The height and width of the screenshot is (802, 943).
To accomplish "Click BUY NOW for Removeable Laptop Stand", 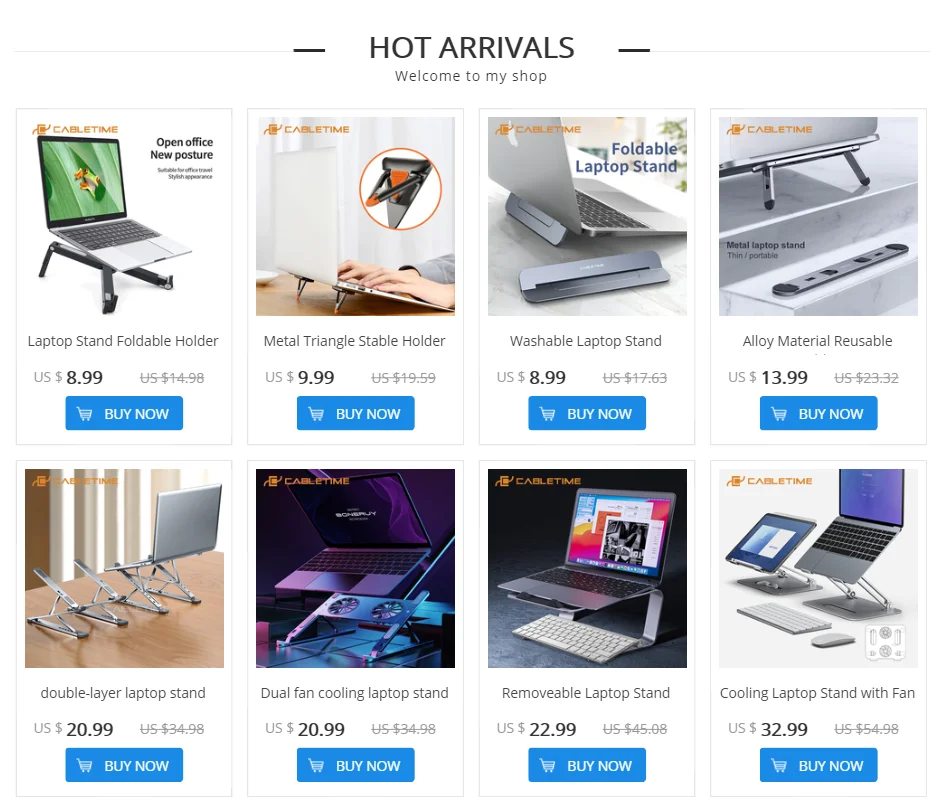I will pos(587,765).
